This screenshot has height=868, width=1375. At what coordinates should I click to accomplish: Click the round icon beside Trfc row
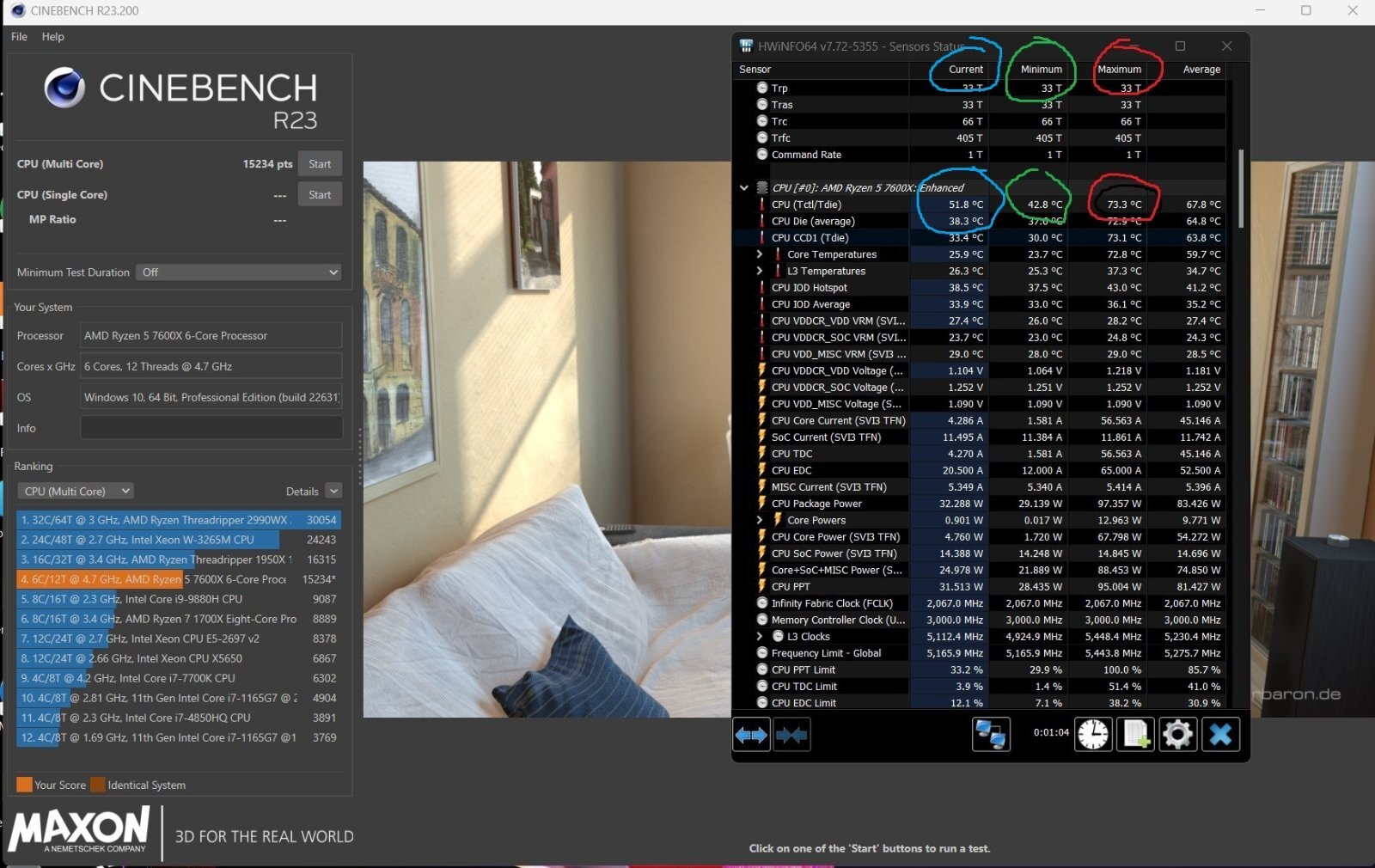coord(761,138)
